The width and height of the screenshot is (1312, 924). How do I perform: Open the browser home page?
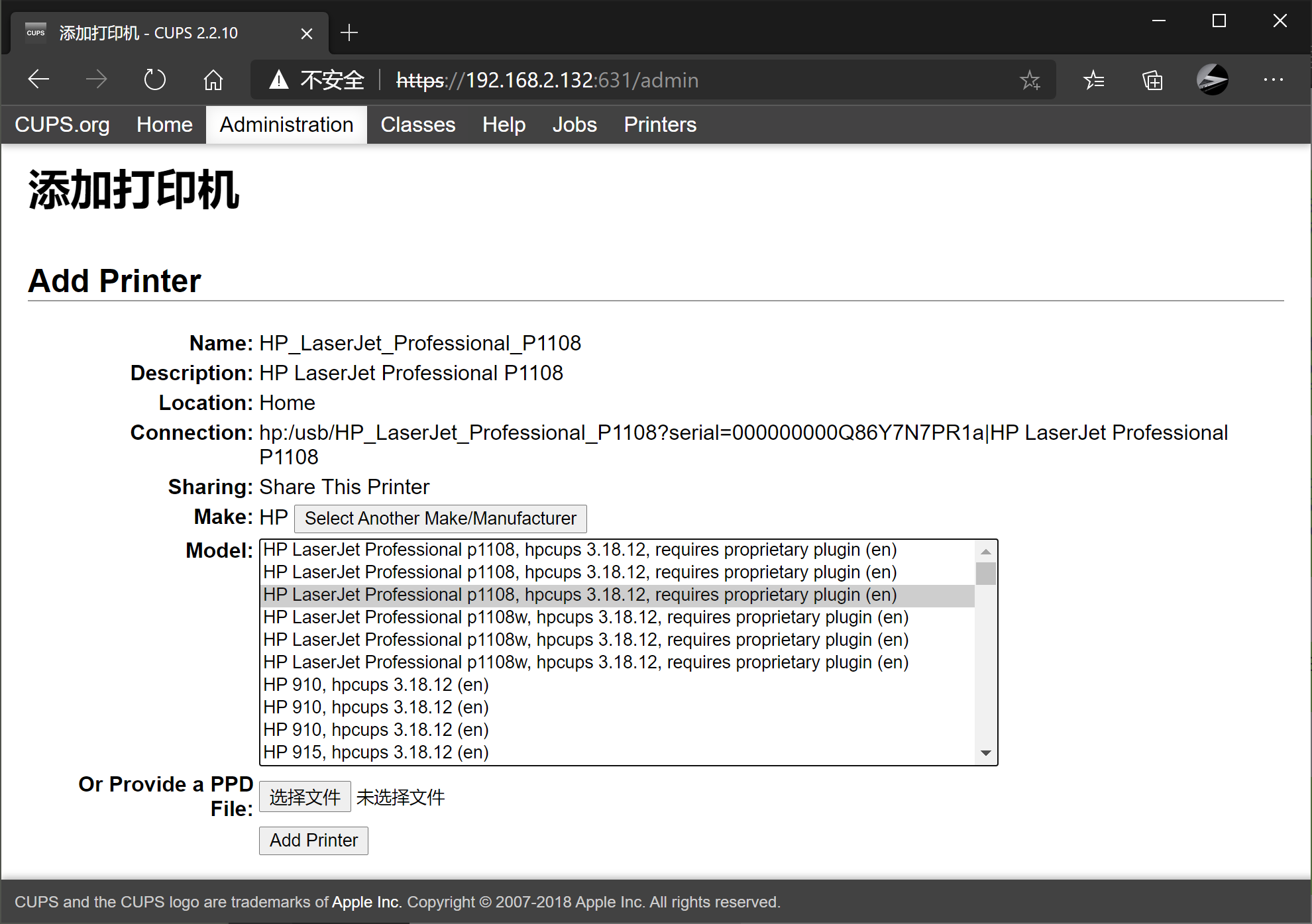click(213, 79)
